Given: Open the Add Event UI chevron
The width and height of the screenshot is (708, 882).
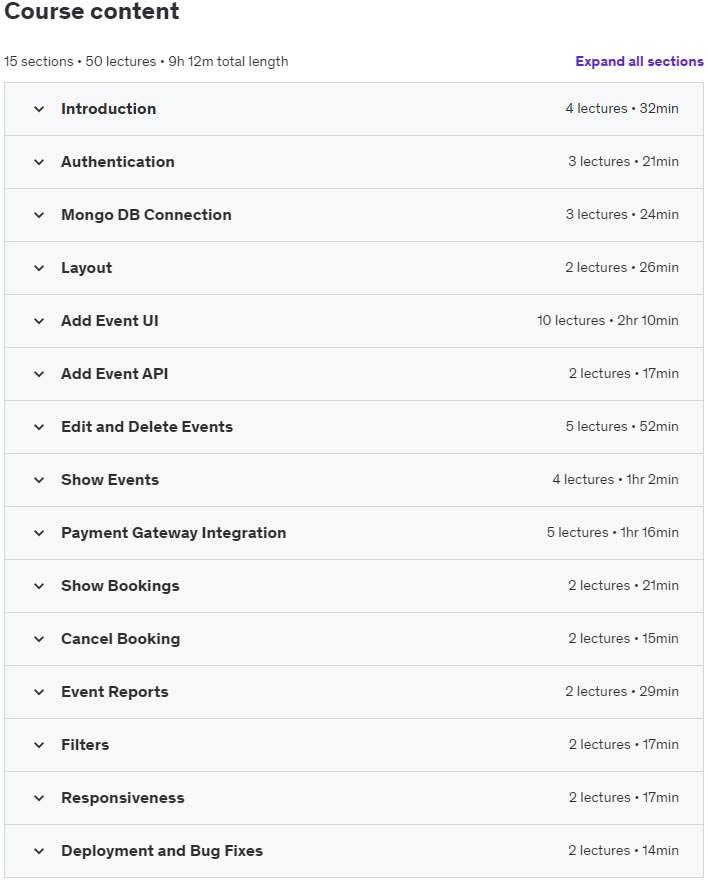Looking at the screenshot, I should [39, 321].
